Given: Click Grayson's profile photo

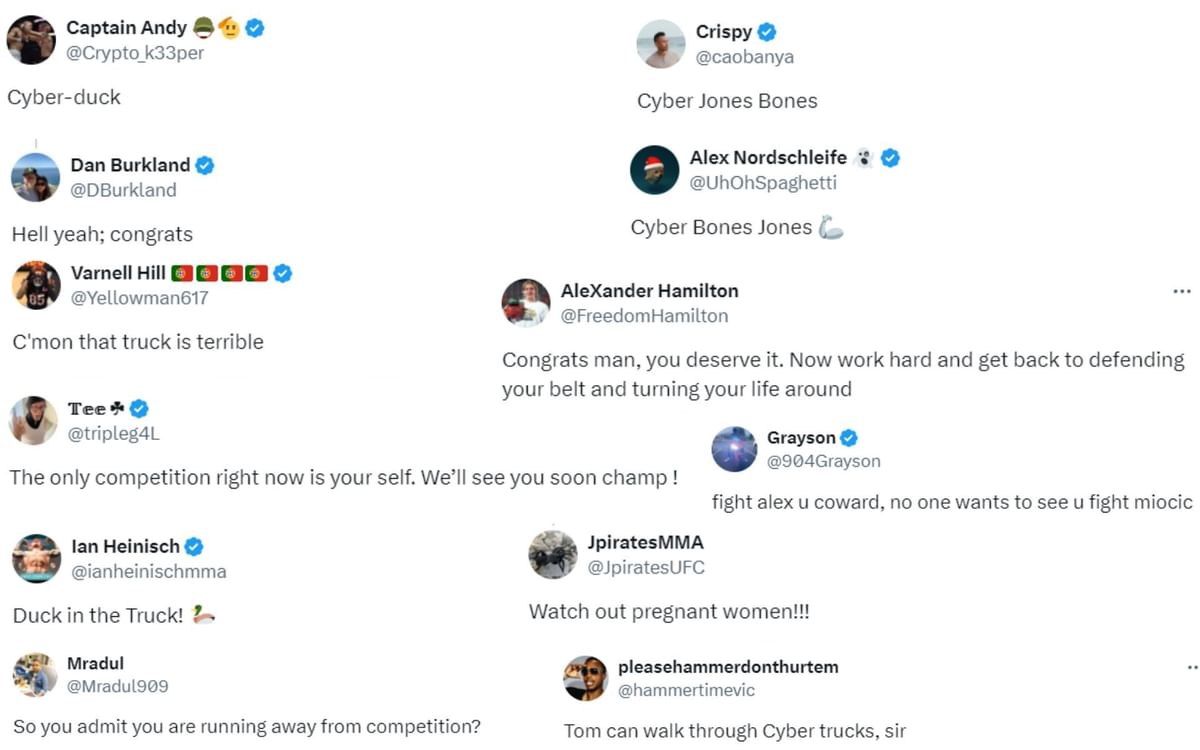Looking at the screenshot, I should pyautogui.click(x=733, y=449).
